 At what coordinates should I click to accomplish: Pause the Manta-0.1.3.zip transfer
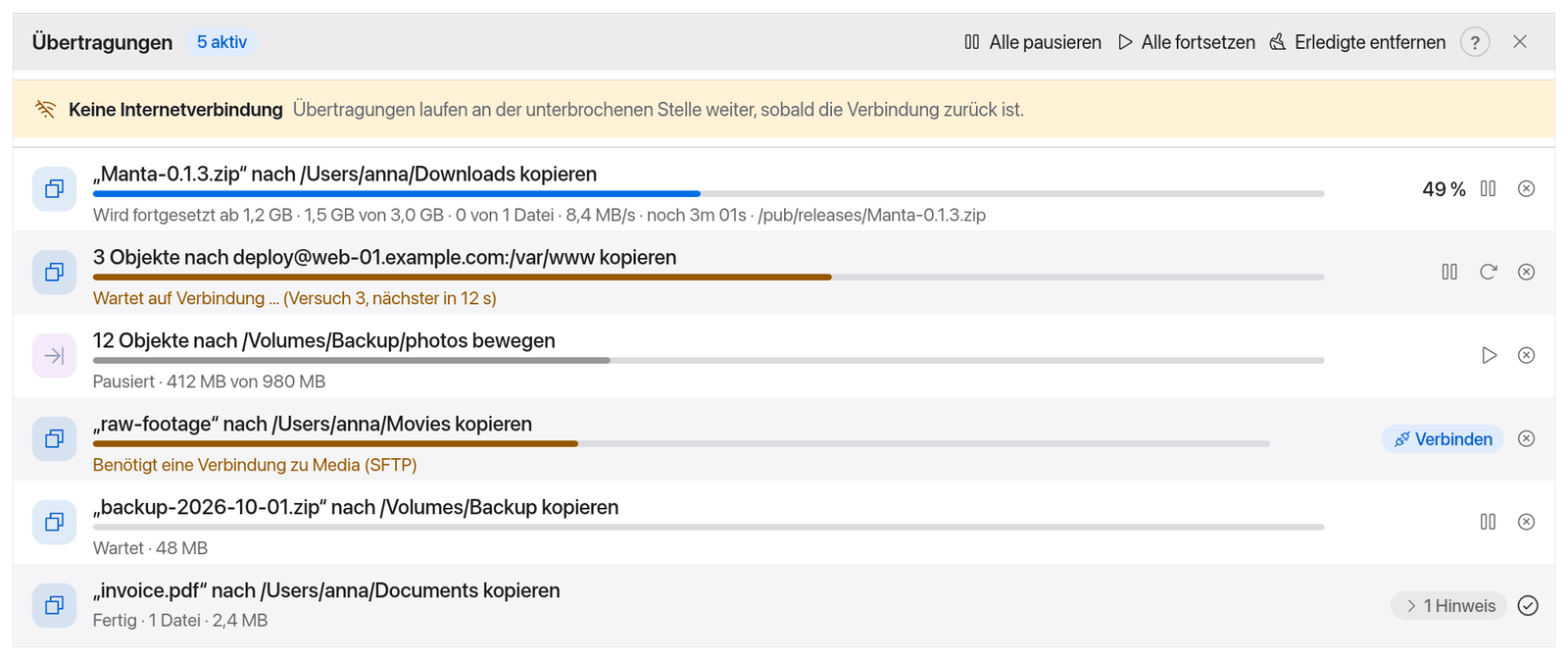[x=1488, y=189]
